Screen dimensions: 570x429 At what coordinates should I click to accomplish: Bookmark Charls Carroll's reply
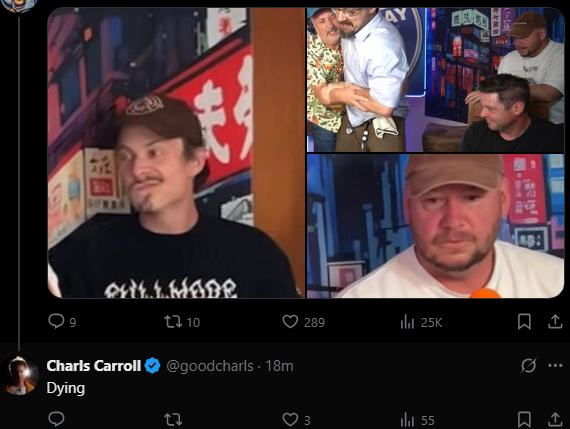524,419
